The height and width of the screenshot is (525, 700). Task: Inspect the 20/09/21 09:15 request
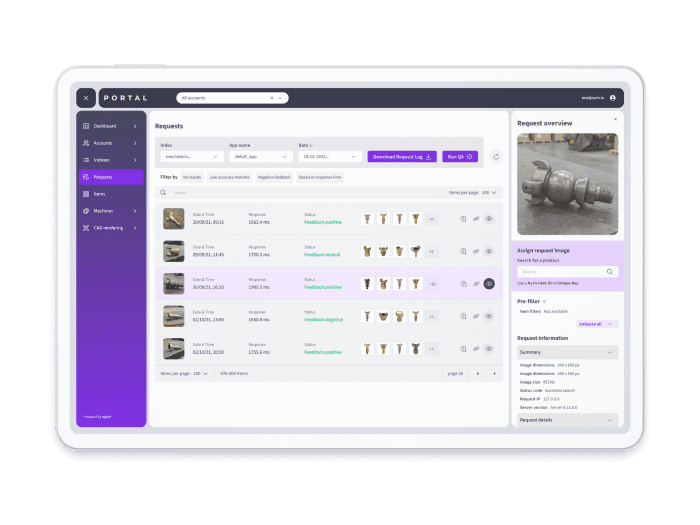pyautogui.click(x=463, y=219)
